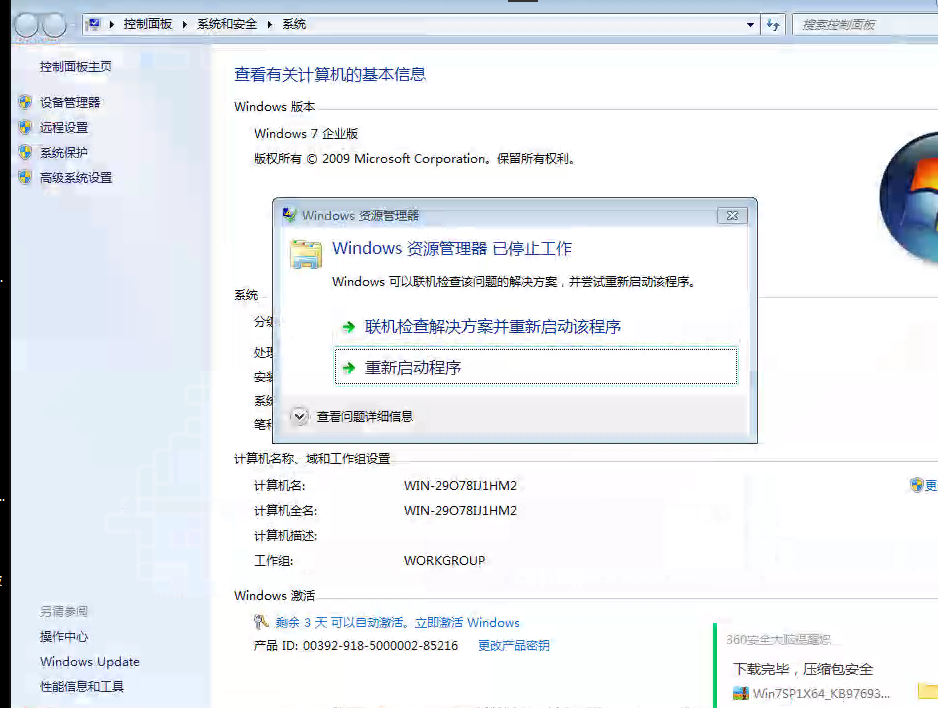This screenshot has width=938, height=708.
Task: Click the file icon beside Win7SP1X64_KB97693 in the 360 popup
Action: [741, 694]
